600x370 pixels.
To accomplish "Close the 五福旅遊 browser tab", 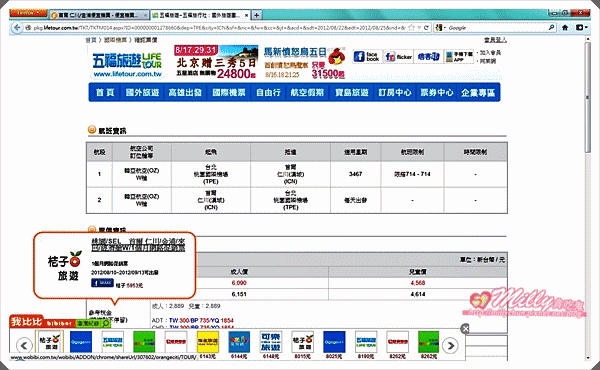I will click(246, 15).
